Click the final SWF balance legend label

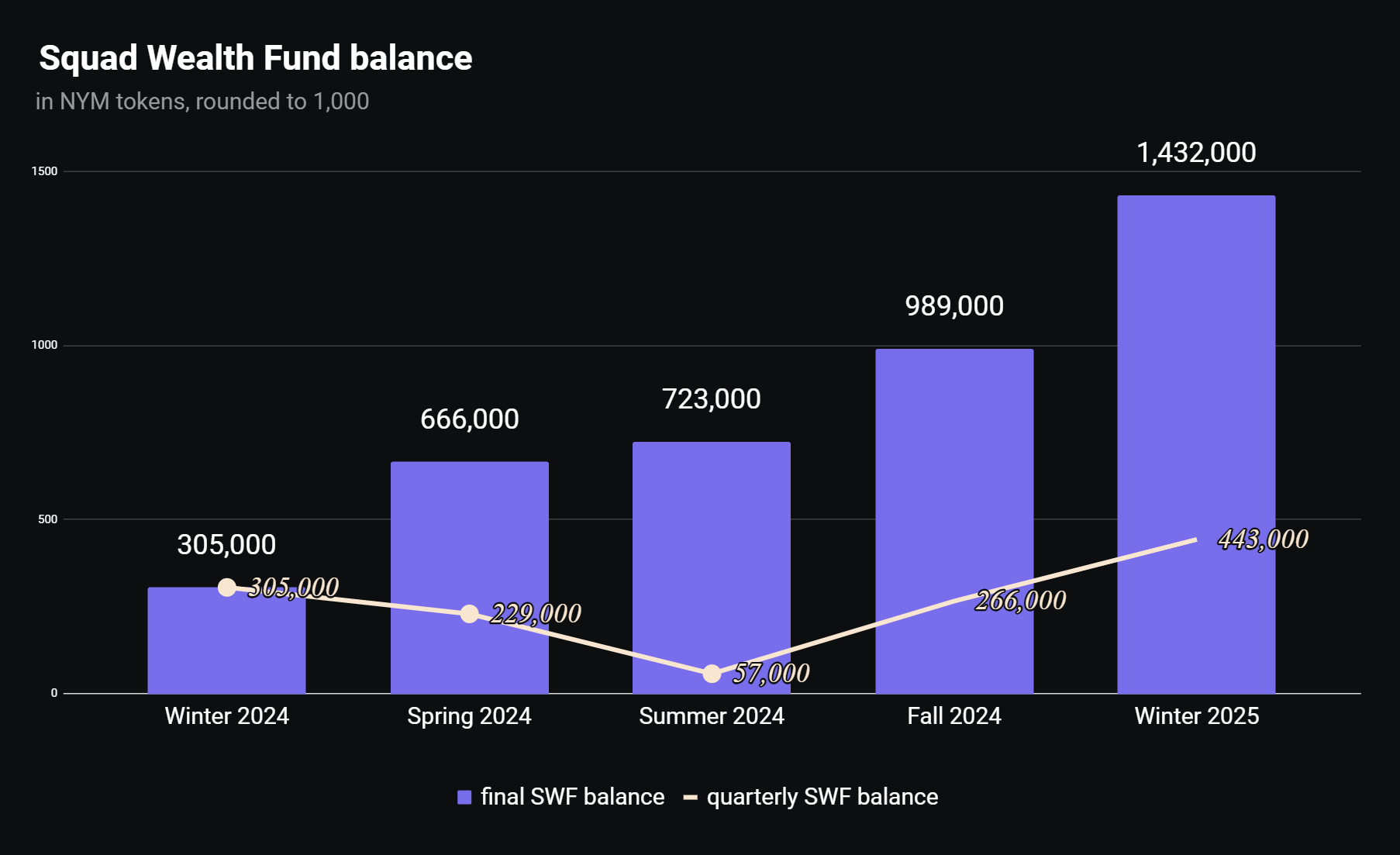coord(573,797)
